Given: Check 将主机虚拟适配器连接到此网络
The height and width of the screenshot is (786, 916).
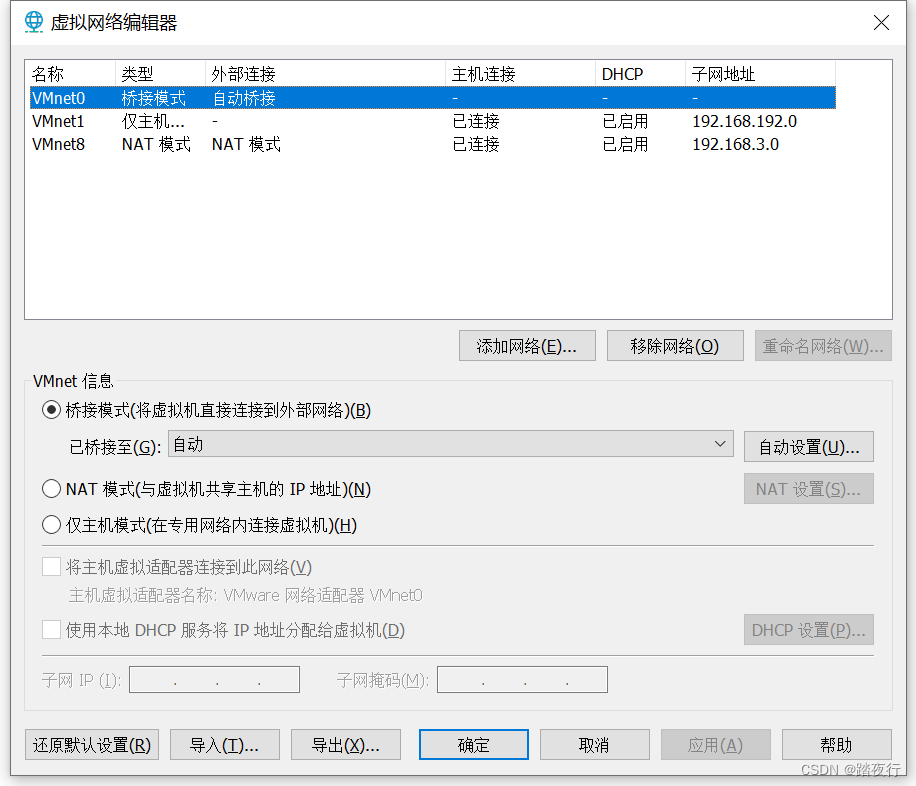Looking at the screenshot, I should (51, 566).
